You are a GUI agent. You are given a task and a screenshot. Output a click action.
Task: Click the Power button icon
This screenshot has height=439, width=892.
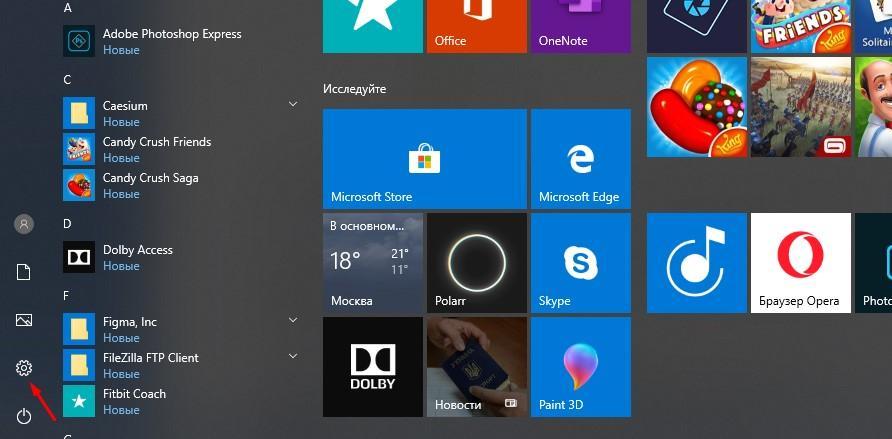click(23, 416)
